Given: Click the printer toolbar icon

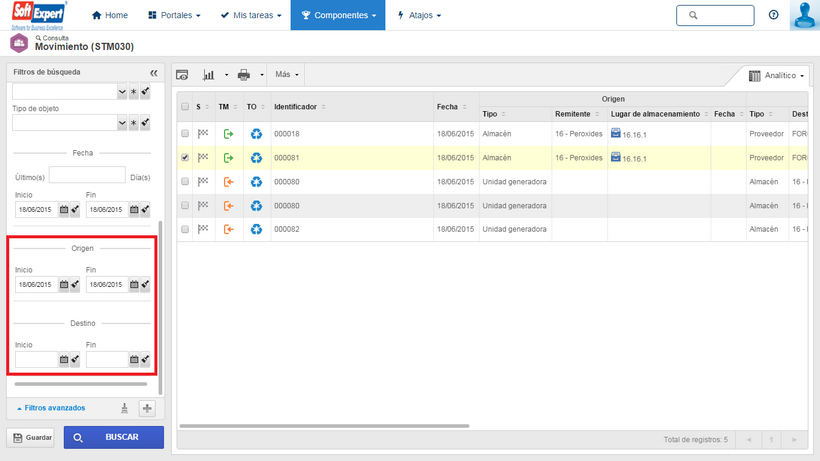Looking at the screenshot, I should tap(244, 75).
